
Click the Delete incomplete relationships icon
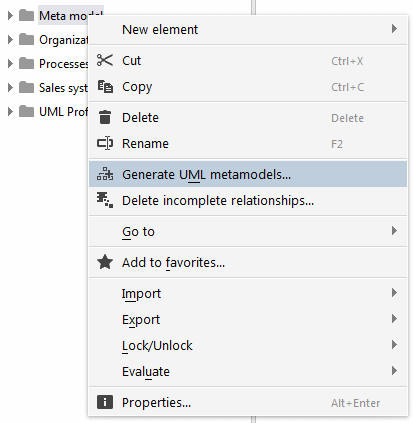click(105, 200)
